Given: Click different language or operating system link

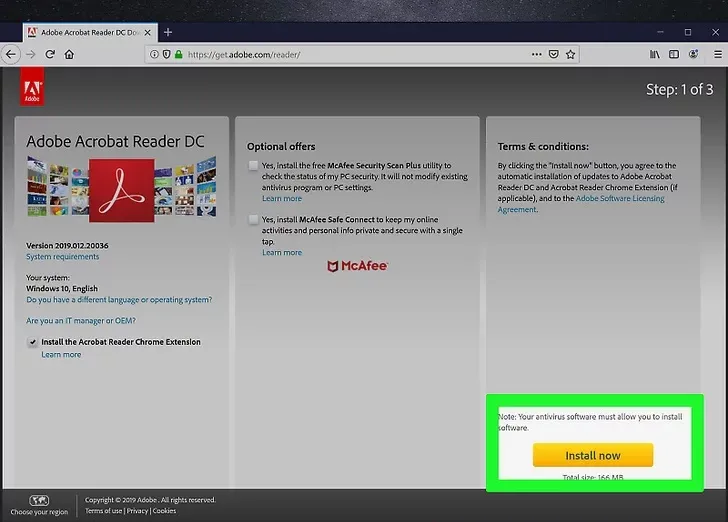Looking at the screenshot, I should (119, 300).
